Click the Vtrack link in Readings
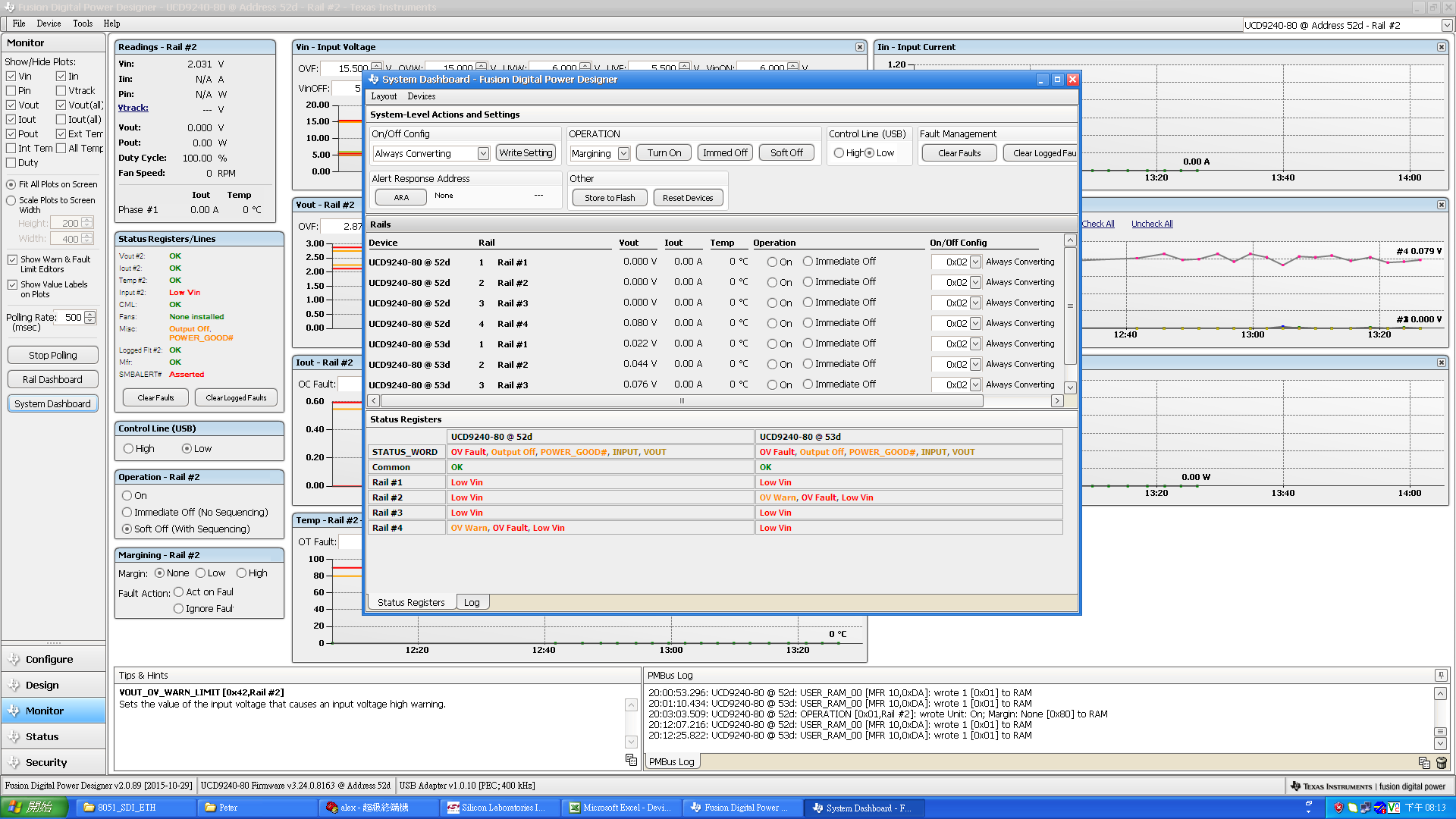This screenshot has width=1456, height=819. point(133,108)
